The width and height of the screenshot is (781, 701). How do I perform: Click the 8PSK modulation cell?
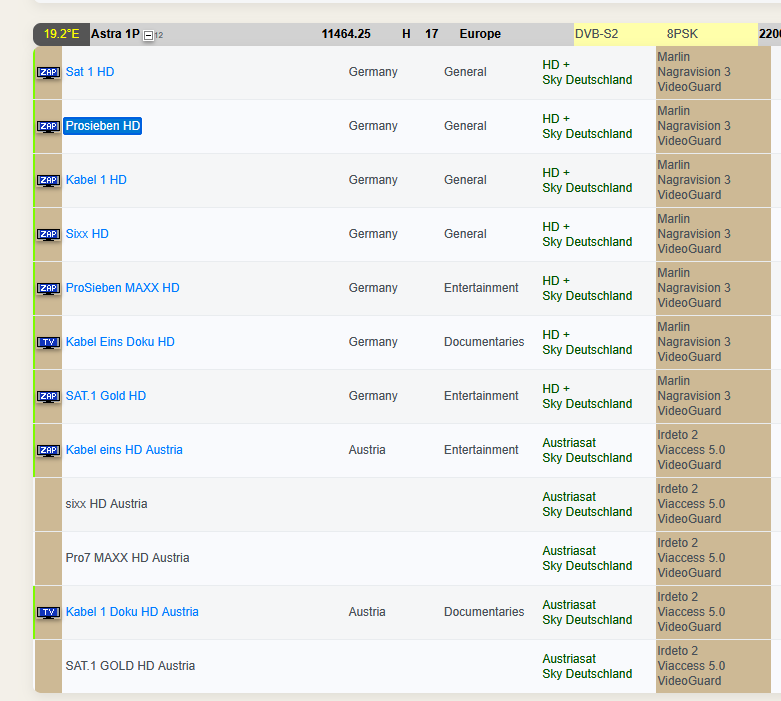click(682, 34)
